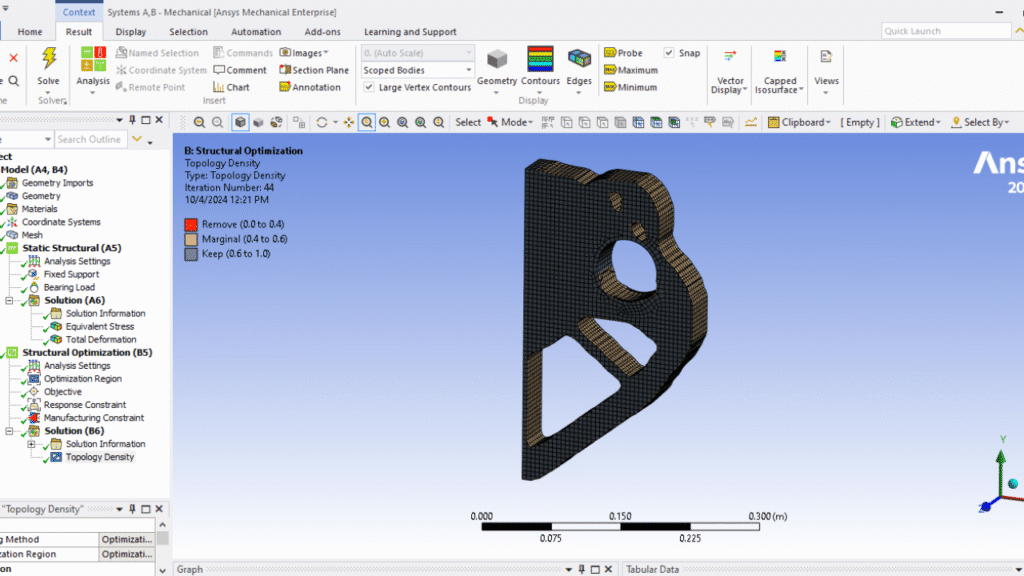Viewport: 1024px width, 576px height.
Task: Switch to the Display ribbon tab
Action: [x=130, y=32]
